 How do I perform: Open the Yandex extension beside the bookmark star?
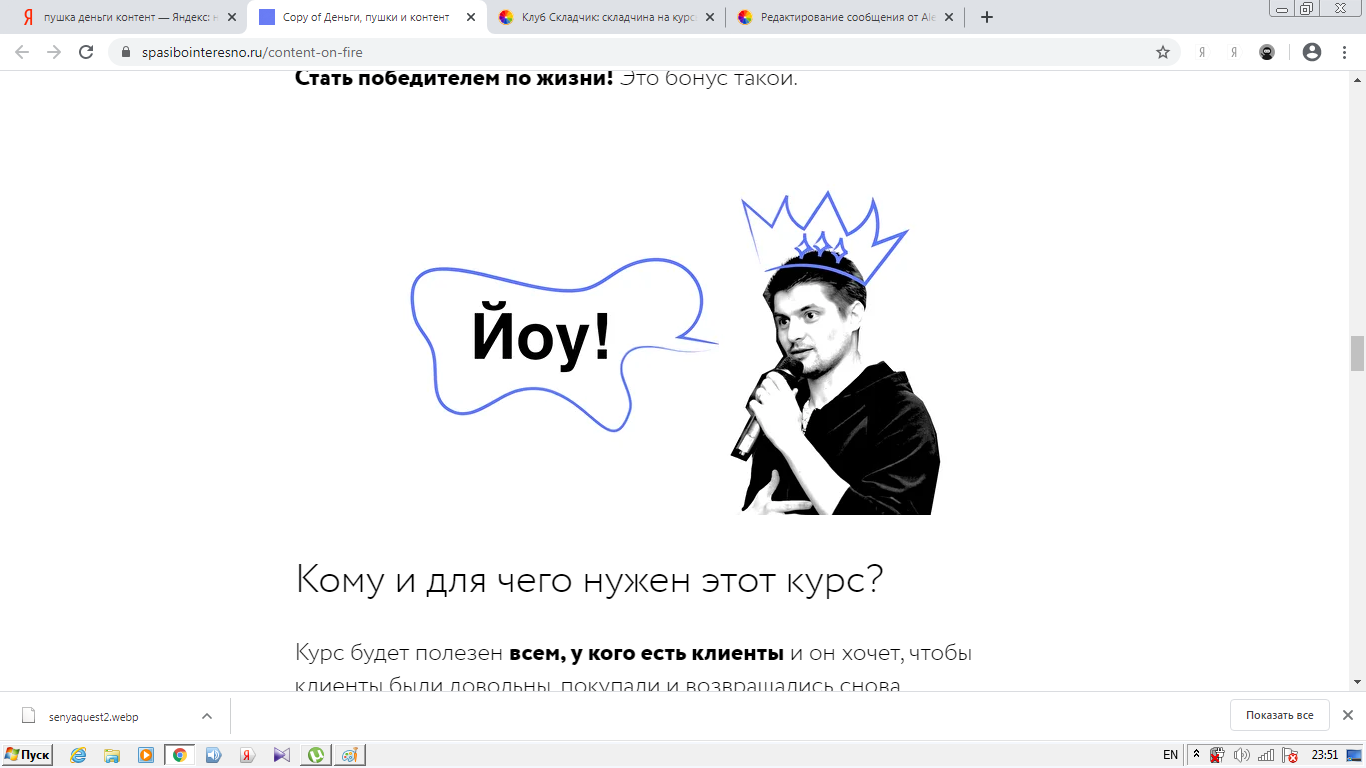1202,52
